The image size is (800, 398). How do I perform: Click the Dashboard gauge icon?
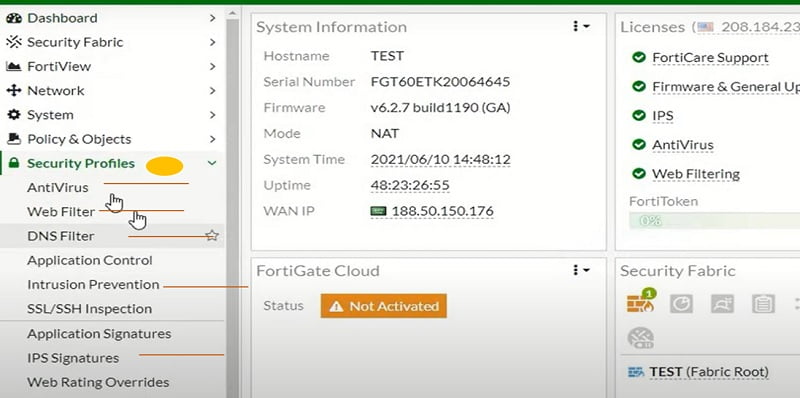14,18
